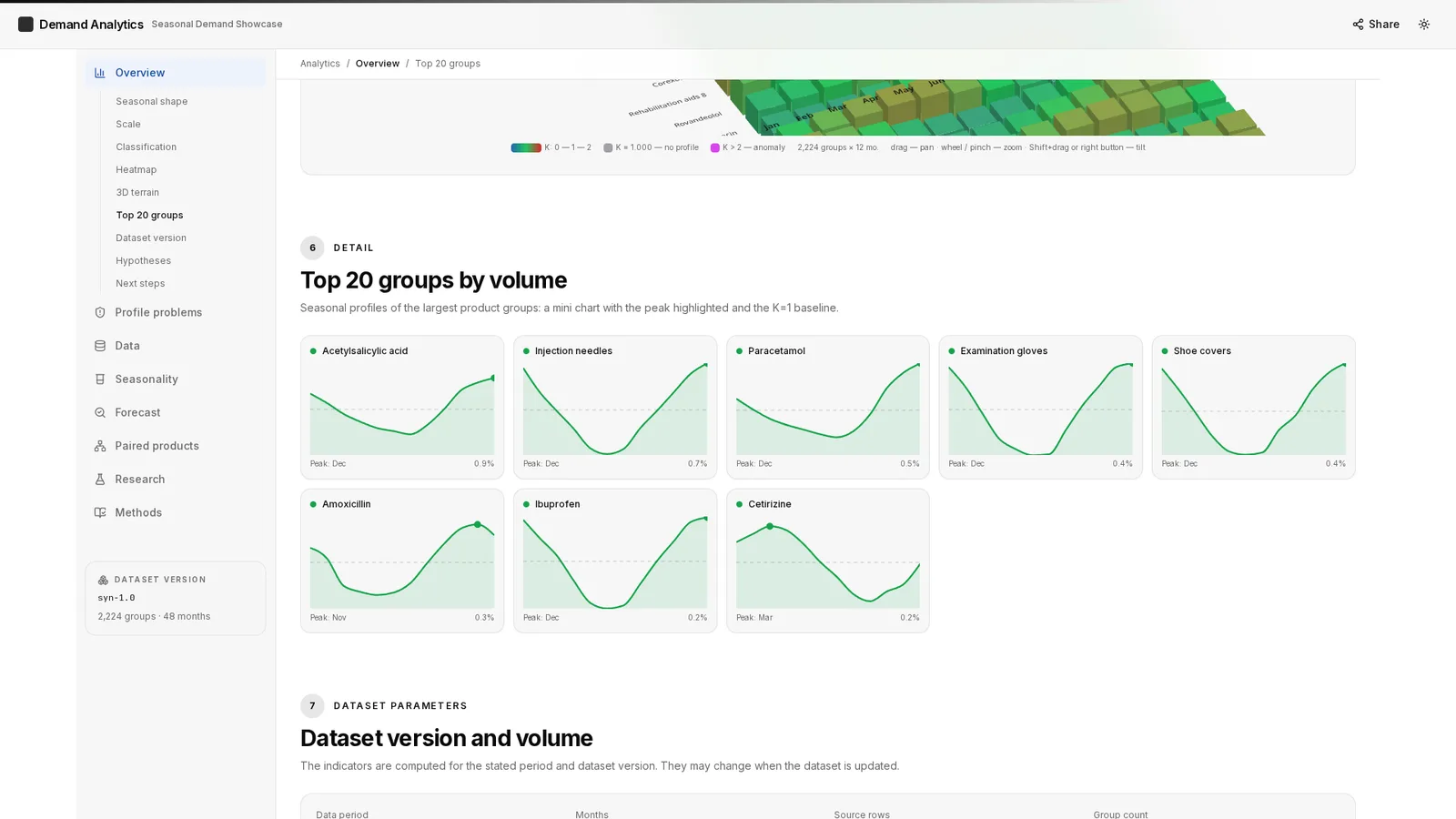The image size is (1456, 819).
Task: Click the Paired products icon
Action: 100,446
